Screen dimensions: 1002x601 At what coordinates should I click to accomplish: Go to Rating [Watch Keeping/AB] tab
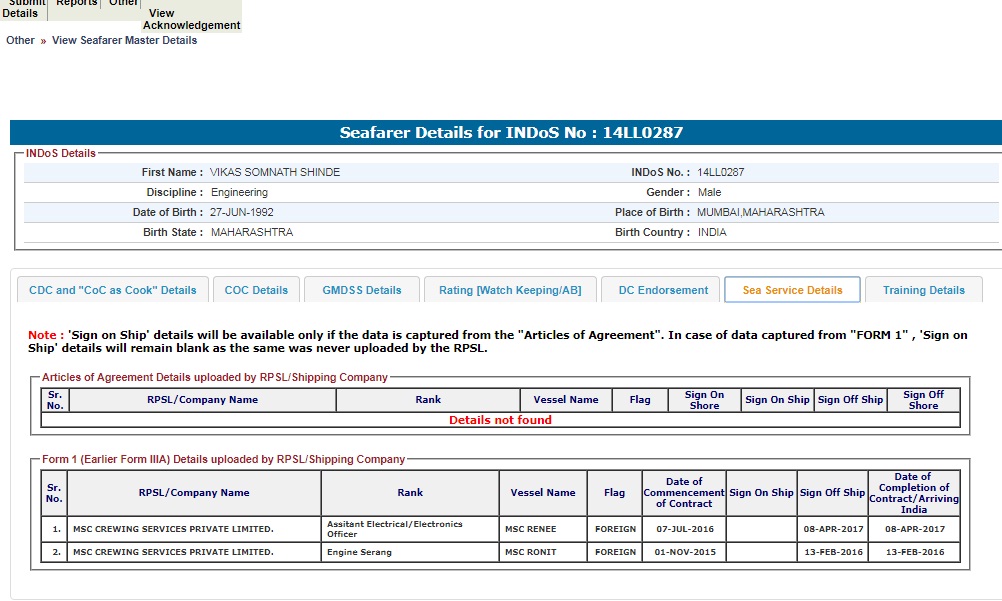pyautogui.click(x=509, y=290)
